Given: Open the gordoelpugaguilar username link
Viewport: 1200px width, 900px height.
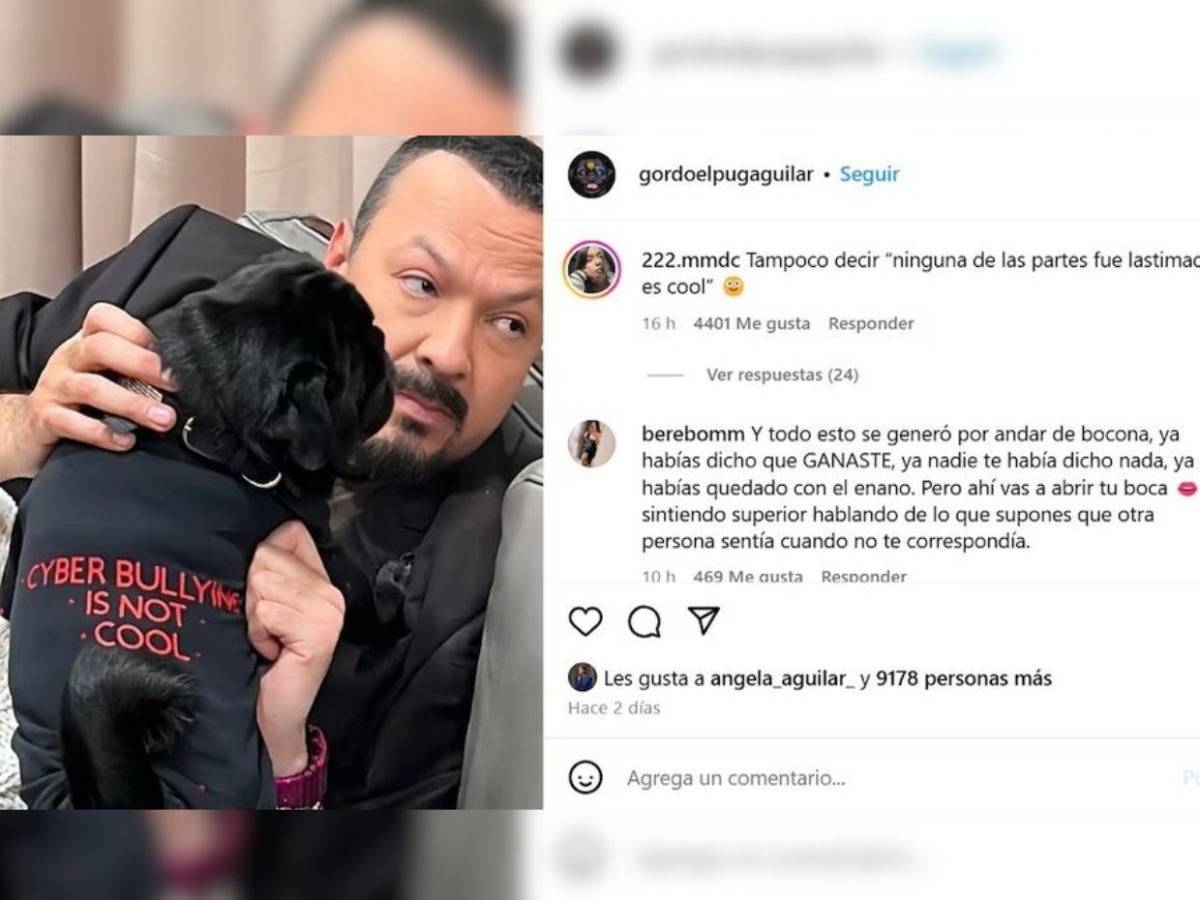Looking at the screenshot, I should (726, 174).
